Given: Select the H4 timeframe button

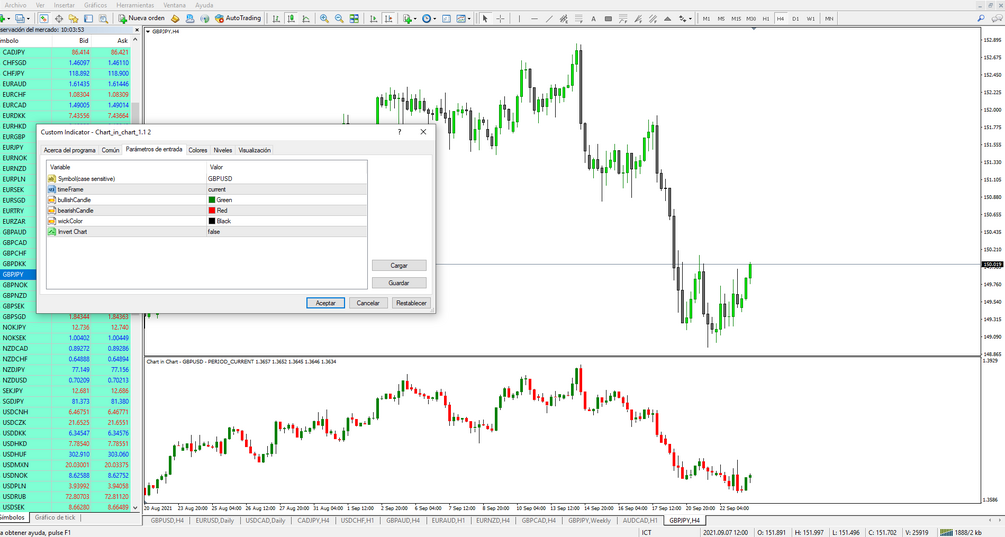Looking at the screenshot, I should (780, 19).
